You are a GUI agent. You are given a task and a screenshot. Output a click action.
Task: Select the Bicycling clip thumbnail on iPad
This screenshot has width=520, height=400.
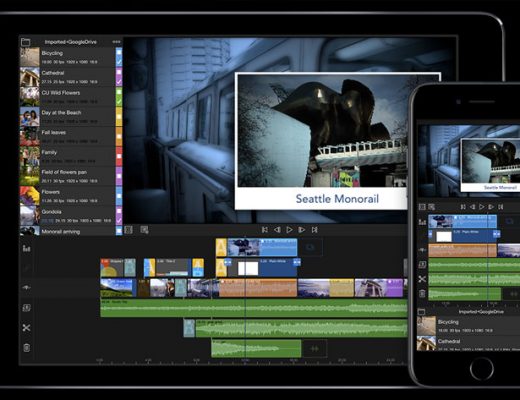pyautogui.click(x=30, y=57)
